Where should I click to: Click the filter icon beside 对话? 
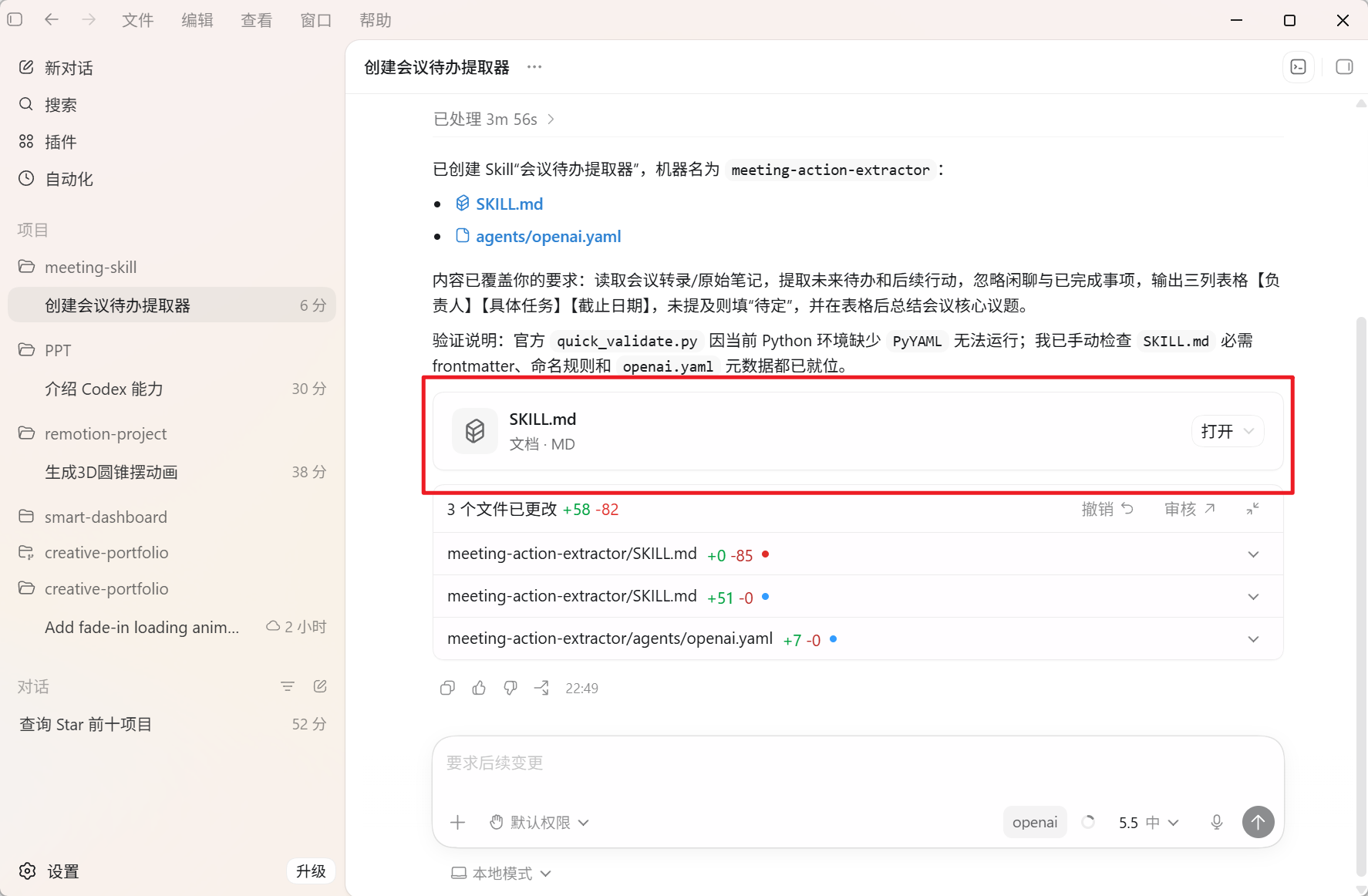(288, 686)
